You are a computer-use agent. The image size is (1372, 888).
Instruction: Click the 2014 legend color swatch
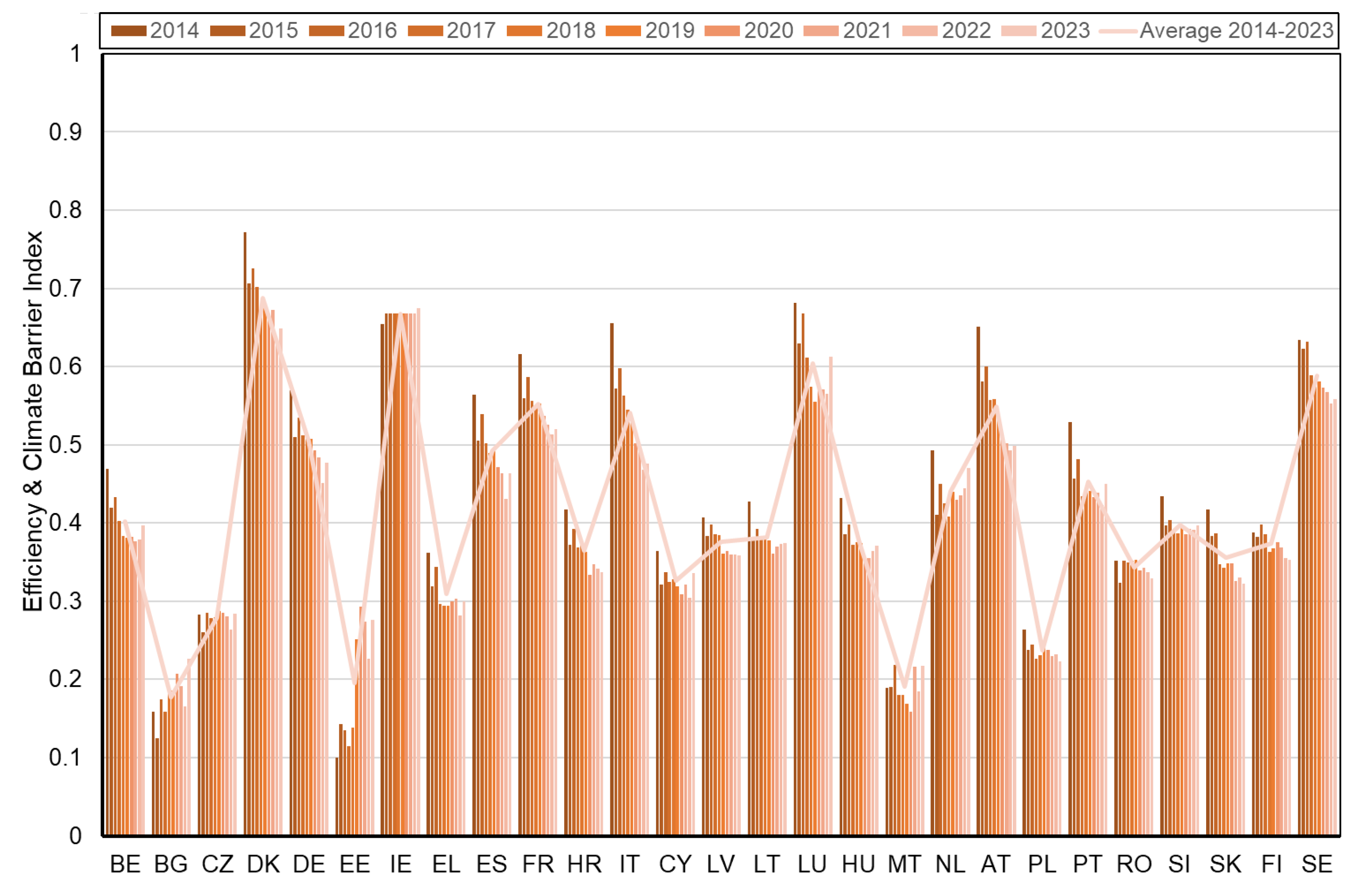coord(128,31)
